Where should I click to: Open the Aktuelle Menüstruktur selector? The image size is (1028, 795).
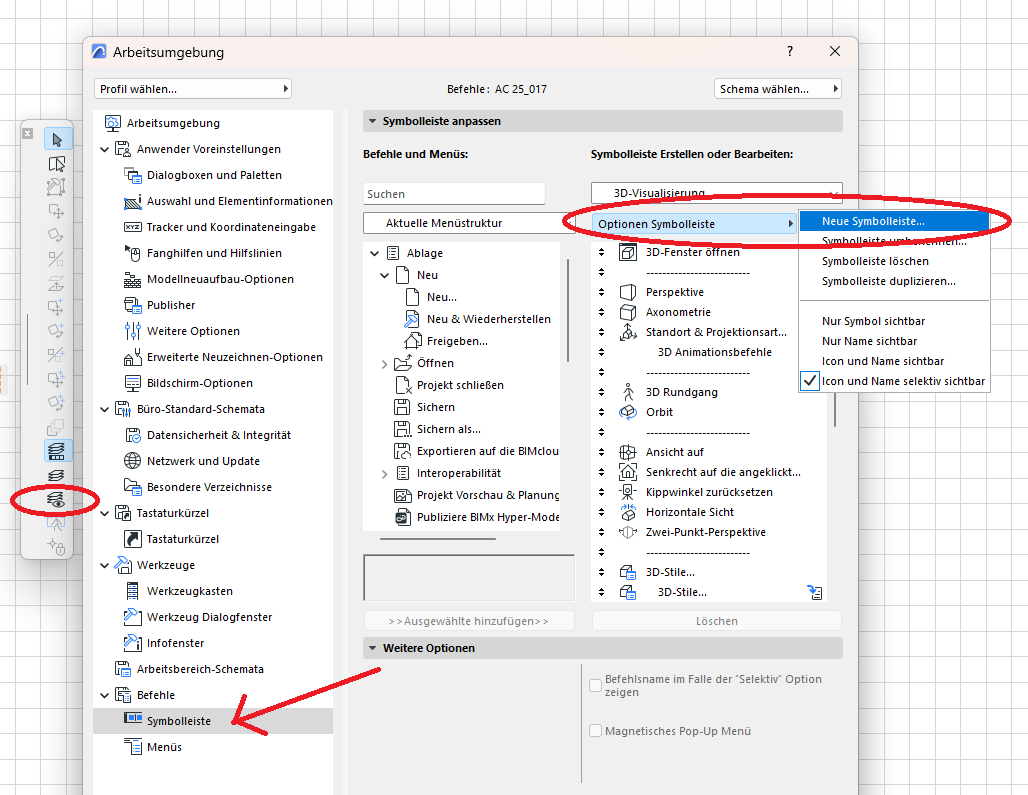pos(469,223)
